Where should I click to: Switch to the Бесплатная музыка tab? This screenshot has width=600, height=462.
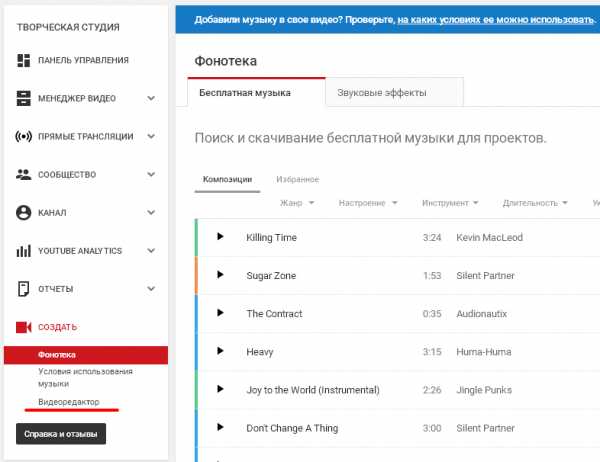[256, 92]
